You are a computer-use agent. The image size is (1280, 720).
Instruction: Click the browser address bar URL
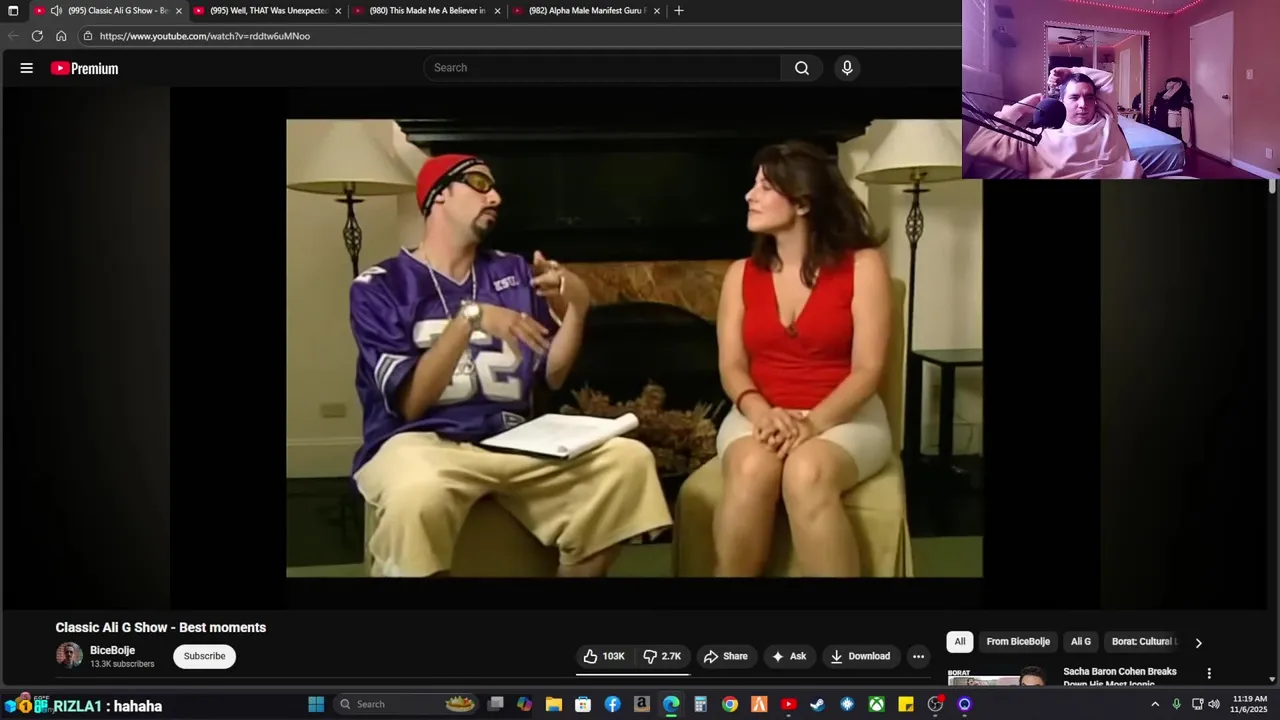[205, 36]
